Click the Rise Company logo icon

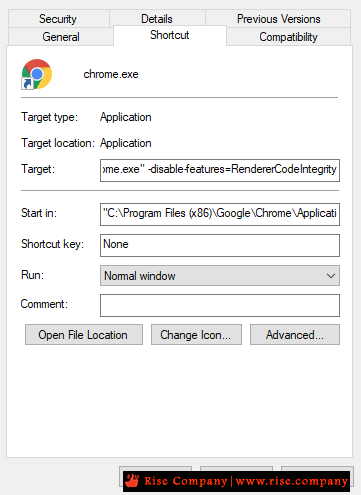(132, 481)
